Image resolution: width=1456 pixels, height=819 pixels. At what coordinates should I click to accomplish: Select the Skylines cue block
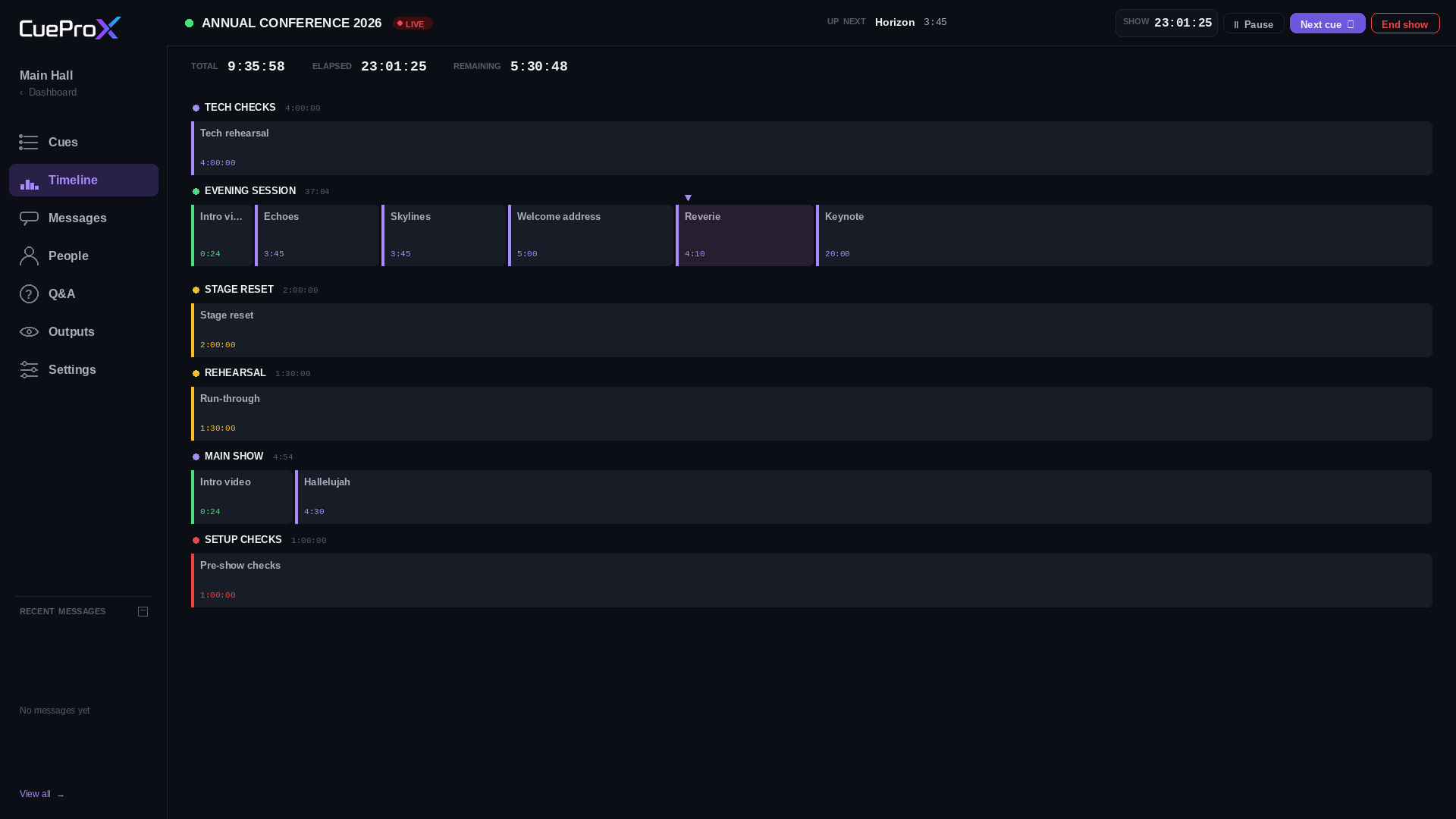point(444,236)
